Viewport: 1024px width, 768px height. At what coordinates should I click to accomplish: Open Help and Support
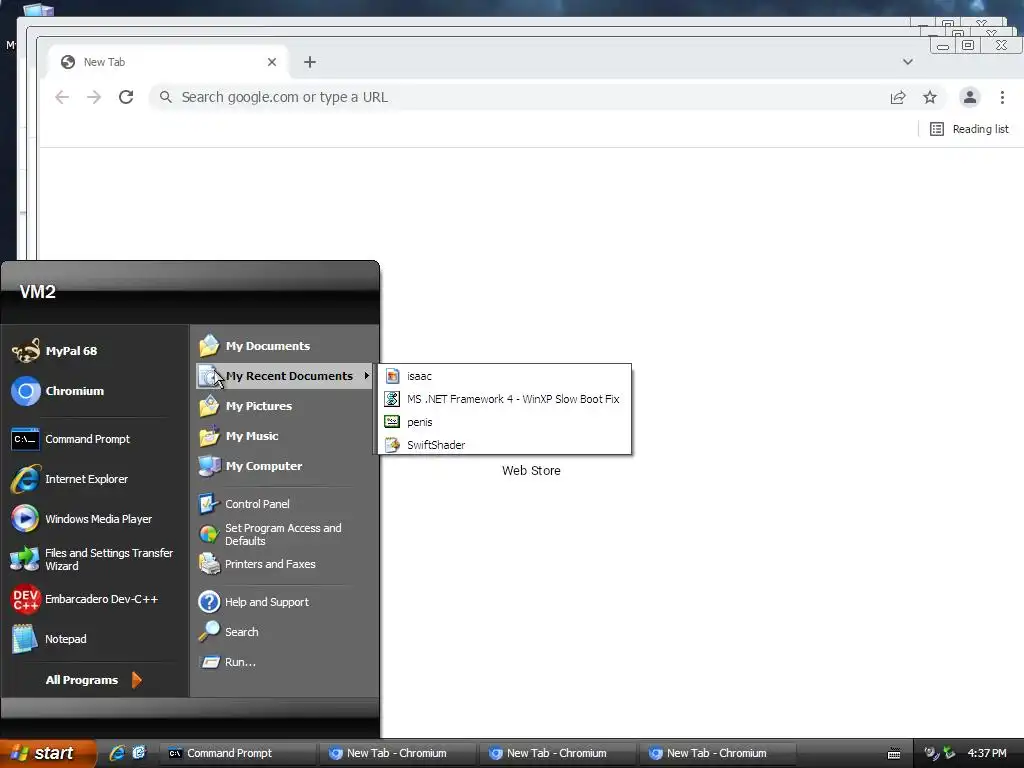click(254, 601)
